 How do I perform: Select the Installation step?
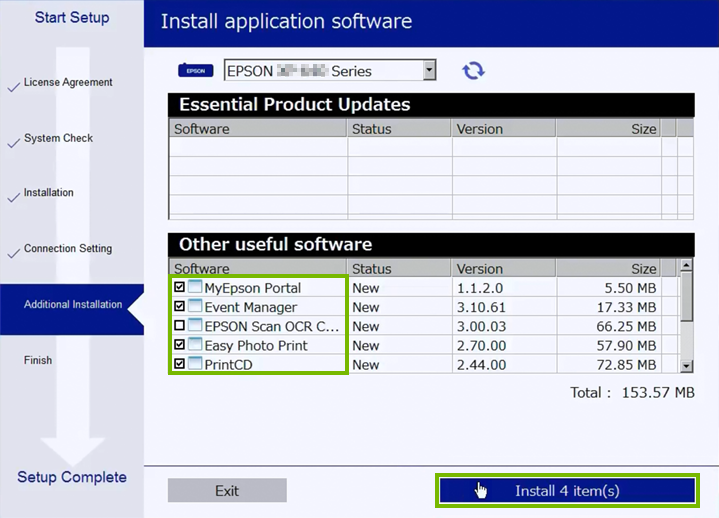[x=49, y=193]
